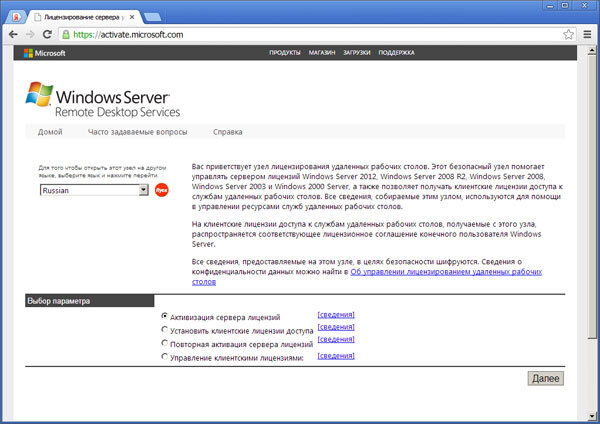The image size is (600, 424).
Task: Maximize the browser window
Action: 565,6
